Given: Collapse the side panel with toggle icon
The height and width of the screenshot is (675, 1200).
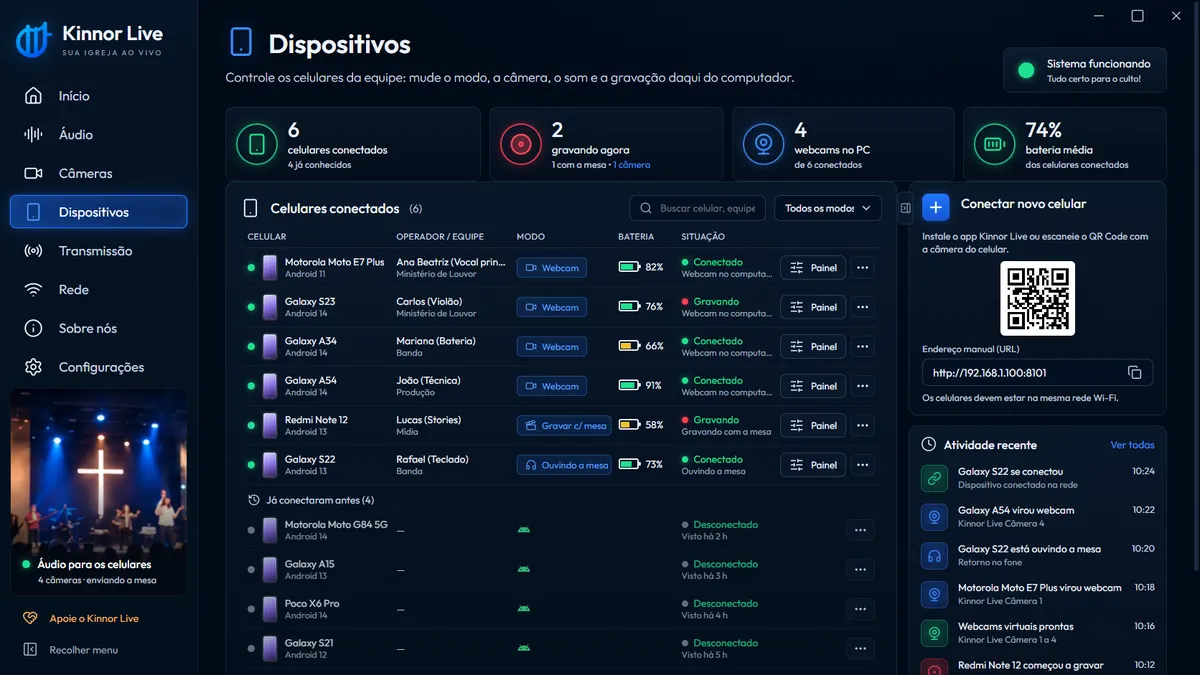Looking at the screenshot, I should tap(905, 208).
